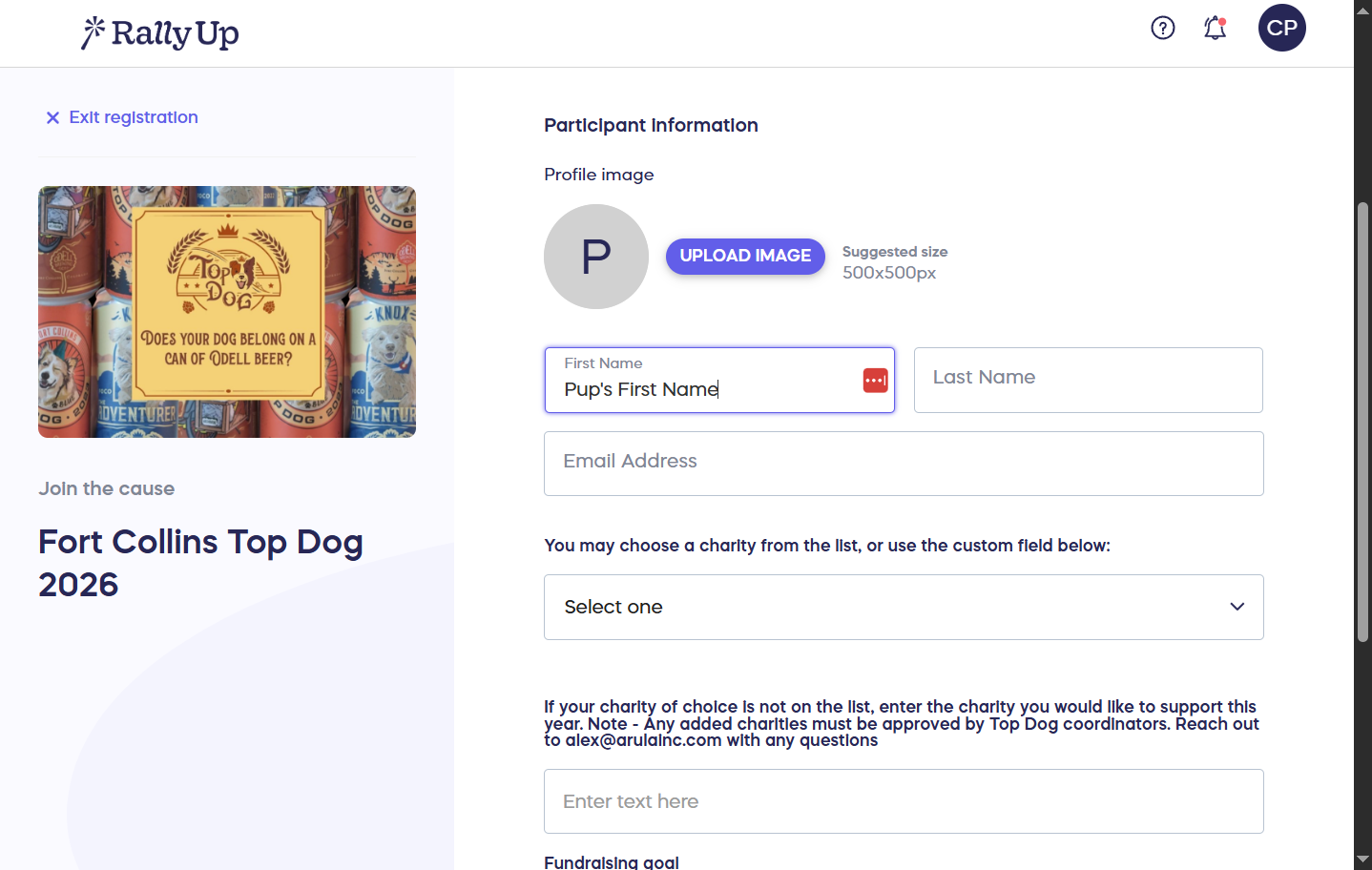
Task: Focus the Email Address field
Action: tap(904, 464)
